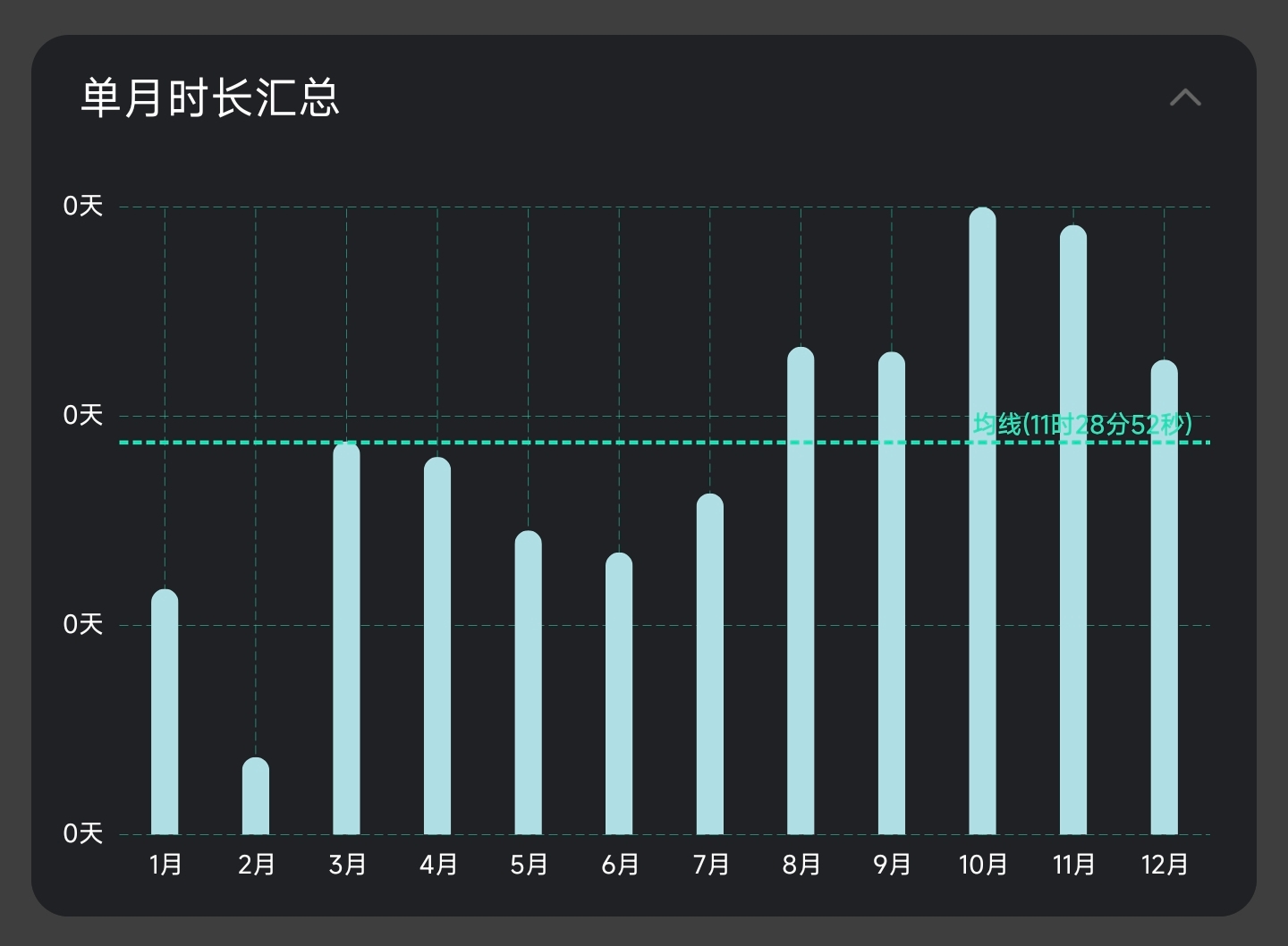Click the 6月 axis label

(x=619, y=865)
